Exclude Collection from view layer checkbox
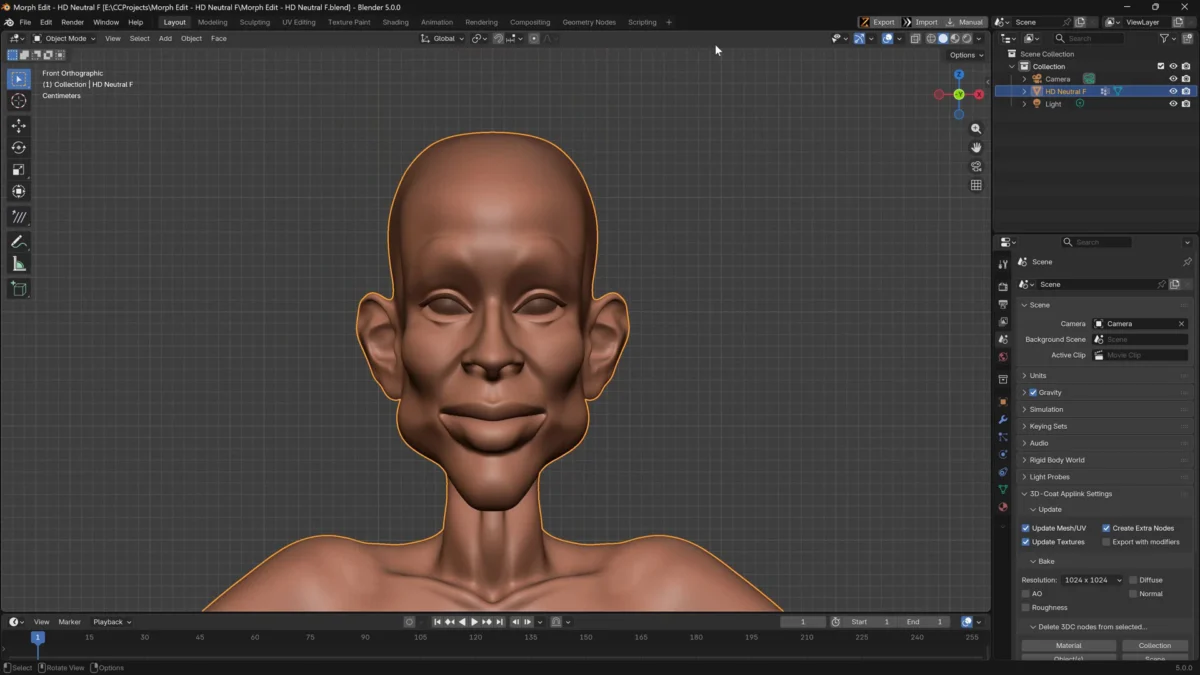Screen dimensions: 1200x675 (x=1161, y=66)
